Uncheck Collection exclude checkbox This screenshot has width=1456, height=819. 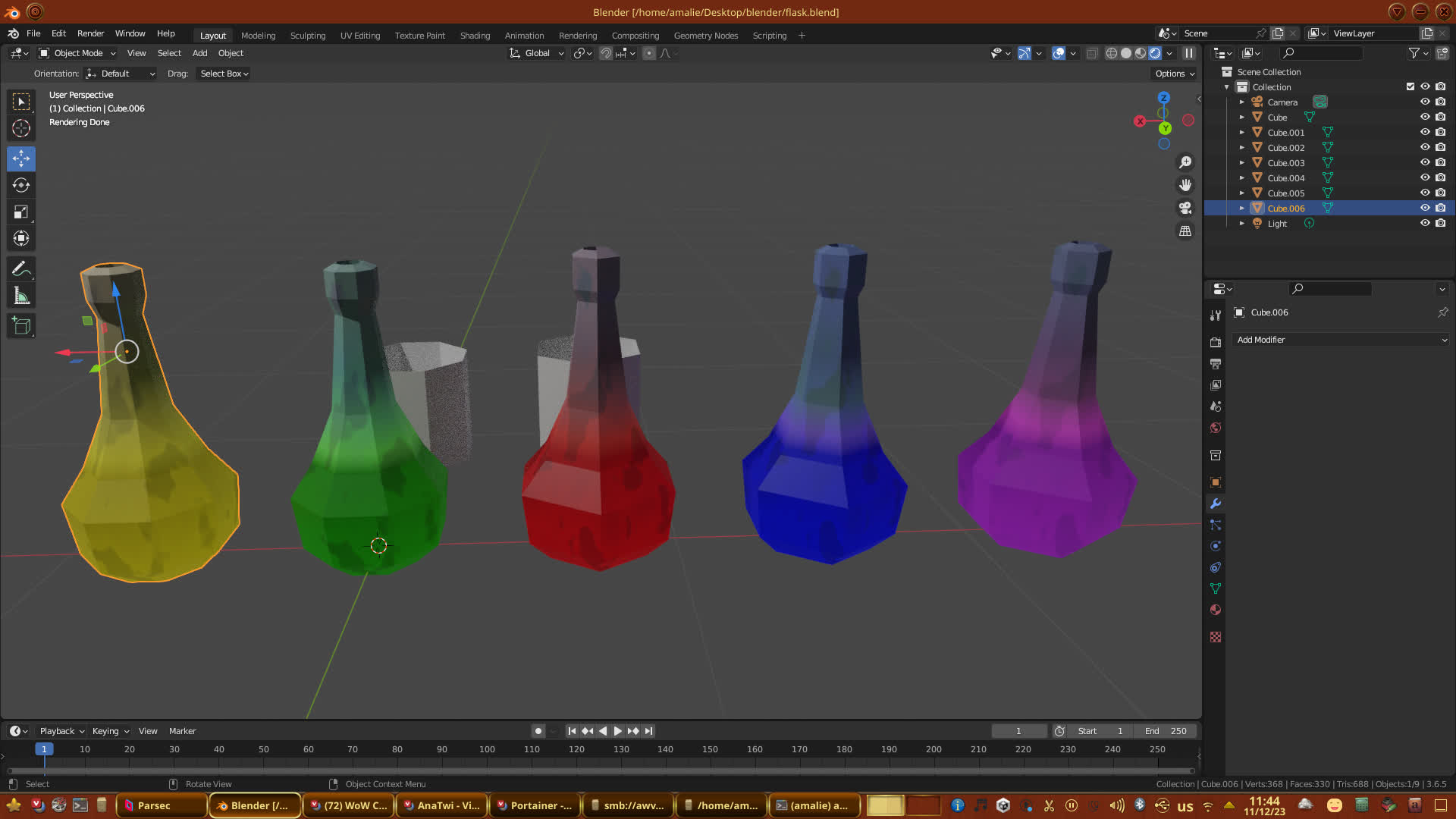point(1410,86)
